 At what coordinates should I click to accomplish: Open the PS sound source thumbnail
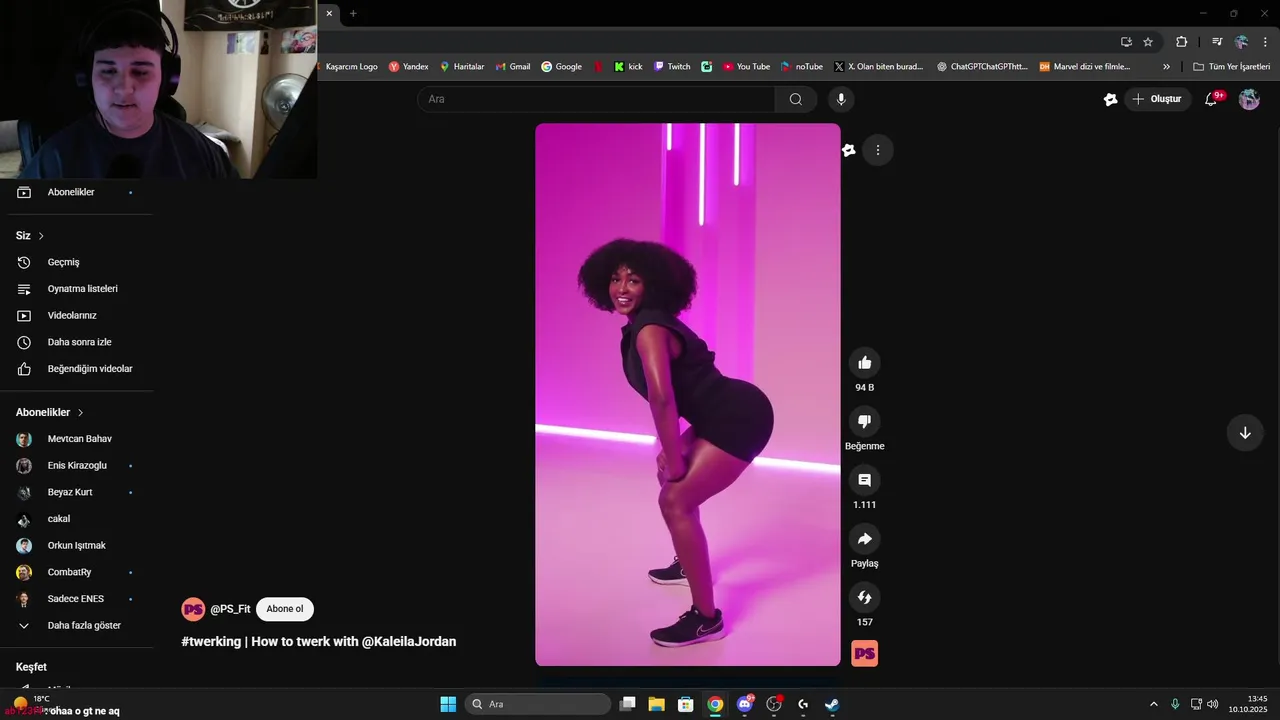(x=865, y=654)
